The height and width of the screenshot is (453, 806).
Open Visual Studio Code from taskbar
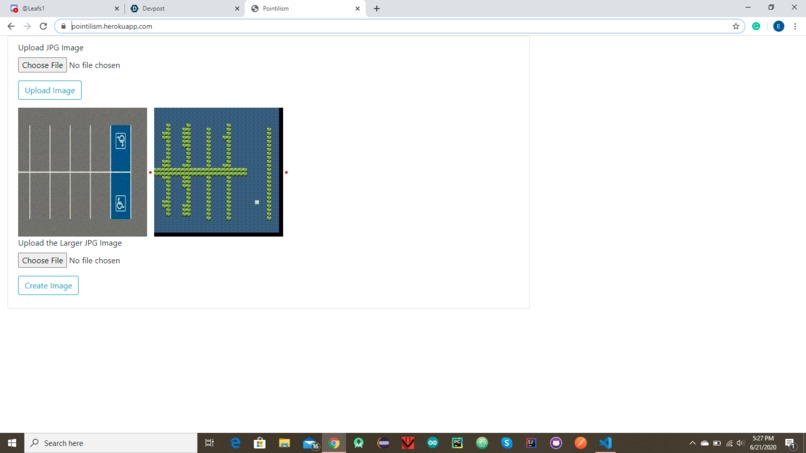(x=605, y=443)
